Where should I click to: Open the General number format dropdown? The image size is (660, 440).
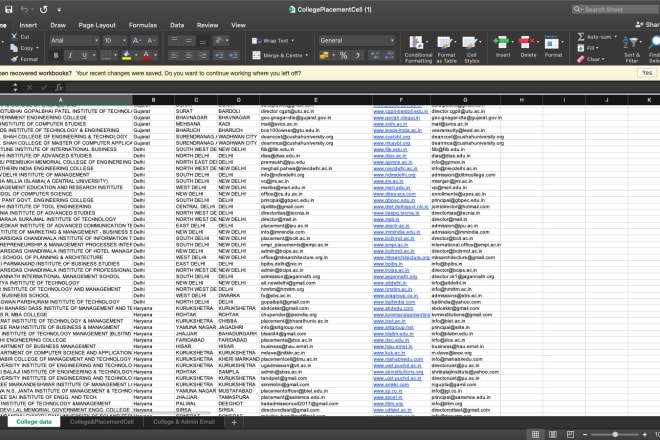tap(357, 40)
